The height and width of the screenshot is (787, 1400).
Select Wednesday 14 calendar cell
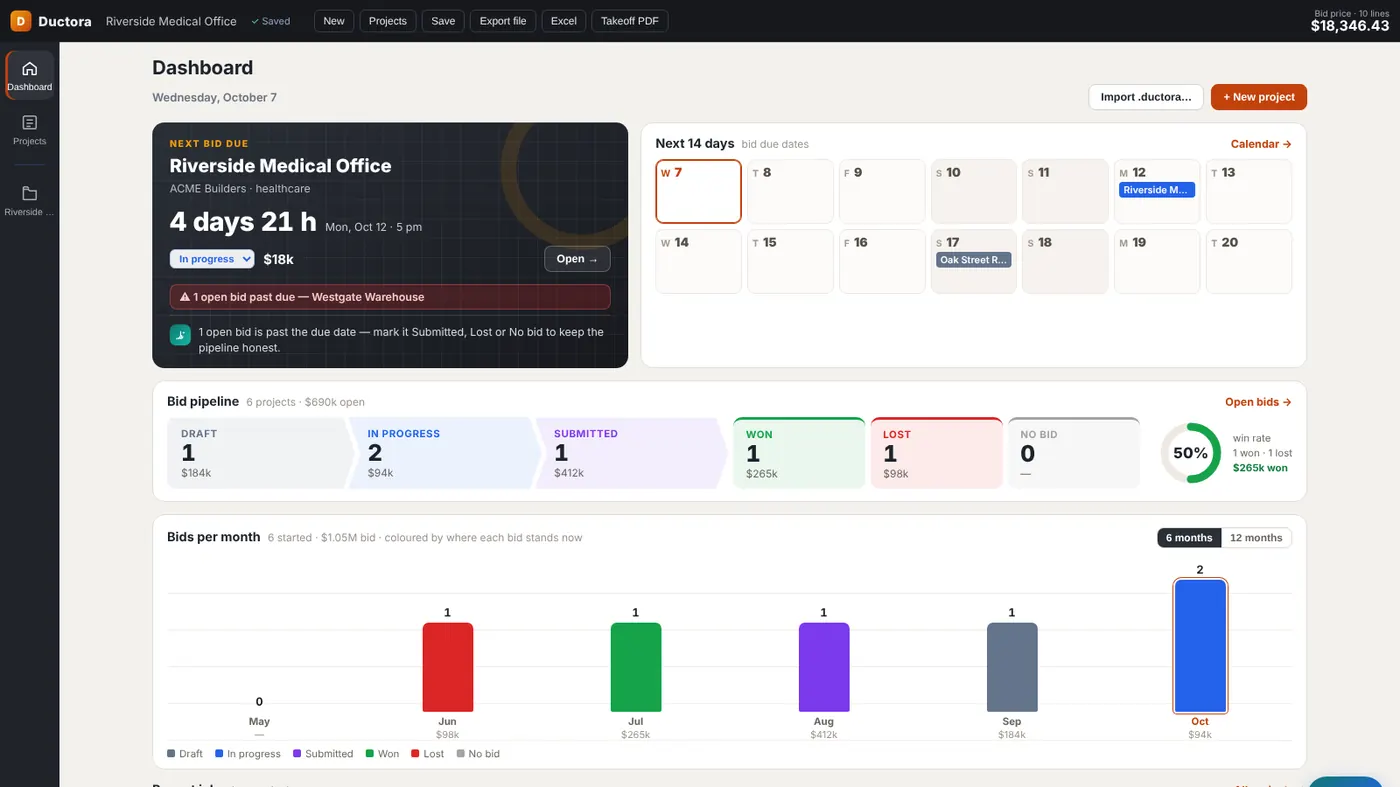(x=699, y=261)
